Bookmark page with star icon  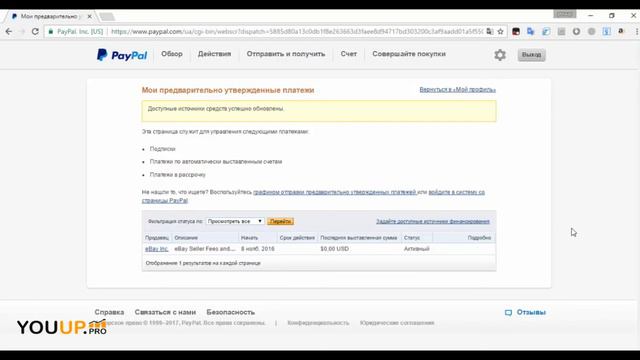500,31
